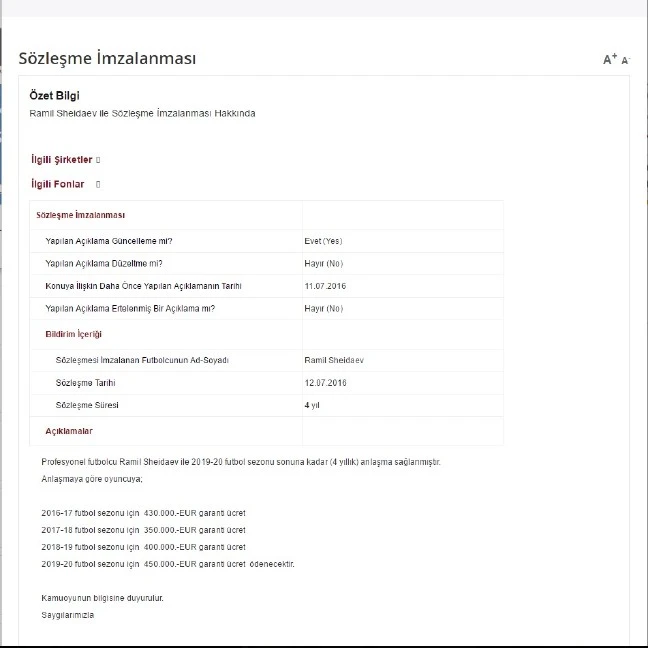Expand the İlgili Fonlar bracket icon
The width and height of the screenshot is (648, 648).
point(98,184)
